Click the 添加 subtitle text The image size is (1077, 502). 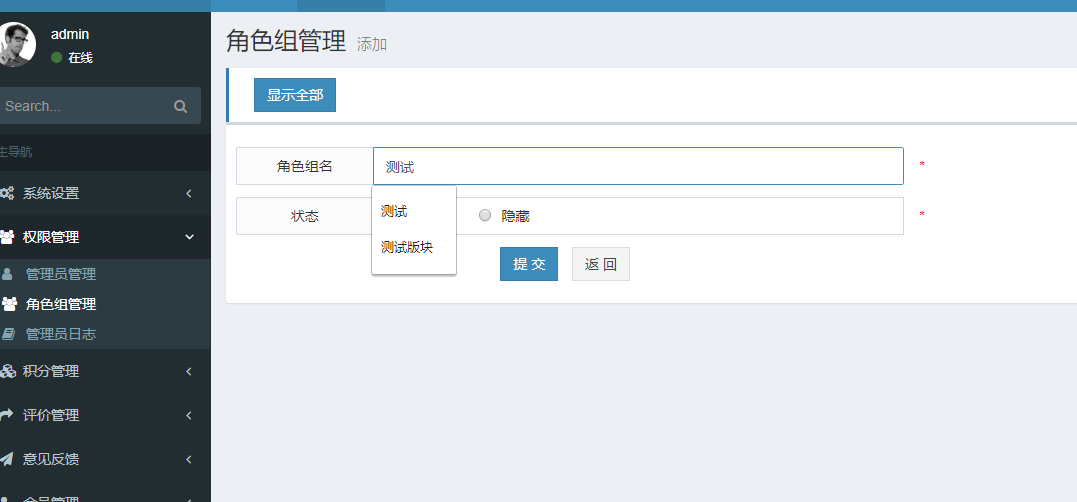tap(372, 45)
